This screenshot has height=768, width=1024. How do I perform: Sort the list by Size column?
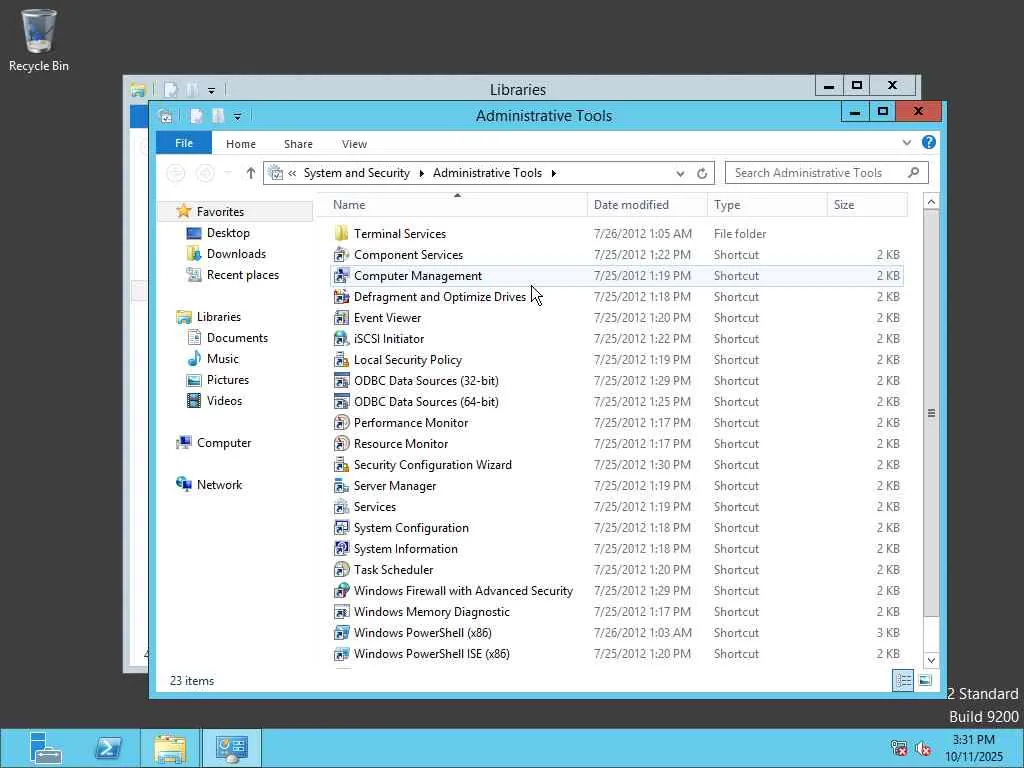(867, 204)
